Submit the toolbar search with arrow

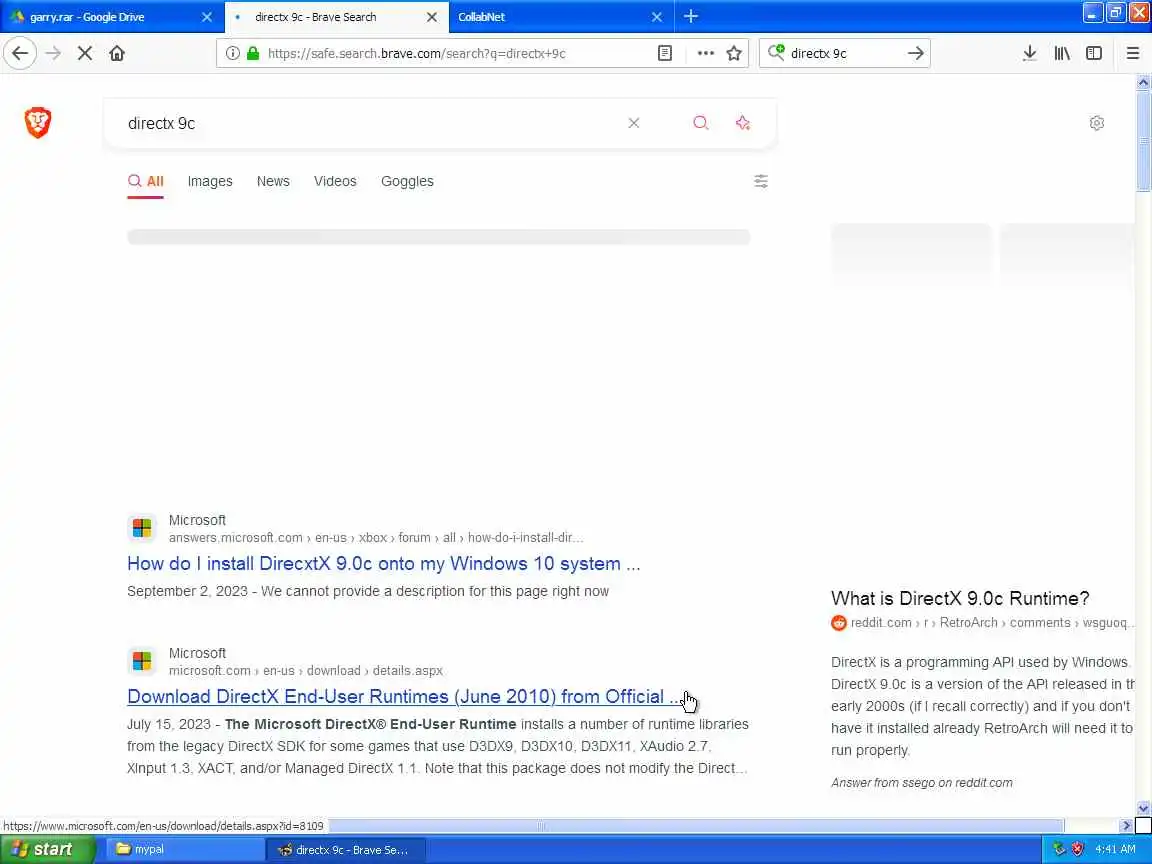click(x=915, y=53)
